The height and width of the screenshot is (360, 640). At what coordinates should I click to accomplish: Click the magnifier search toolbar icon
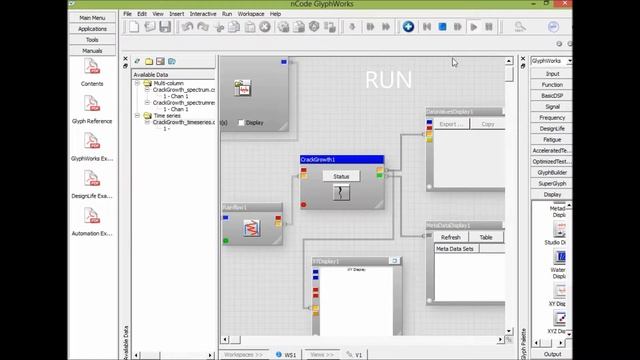pyautogui.click(x=520, y=27)
